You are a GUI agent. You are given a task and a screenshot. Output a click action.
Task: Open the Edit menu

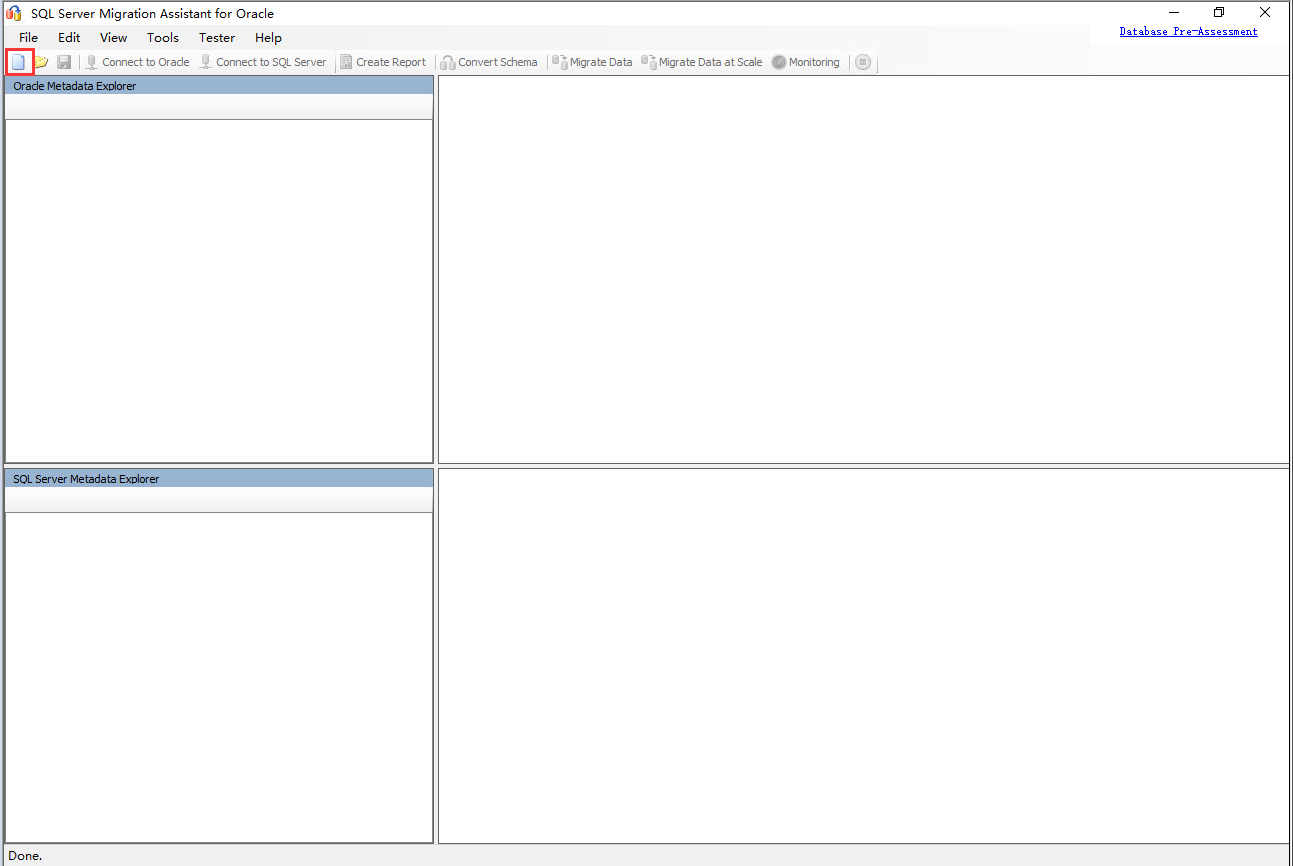pyautogui.click(x=69, y=38)
